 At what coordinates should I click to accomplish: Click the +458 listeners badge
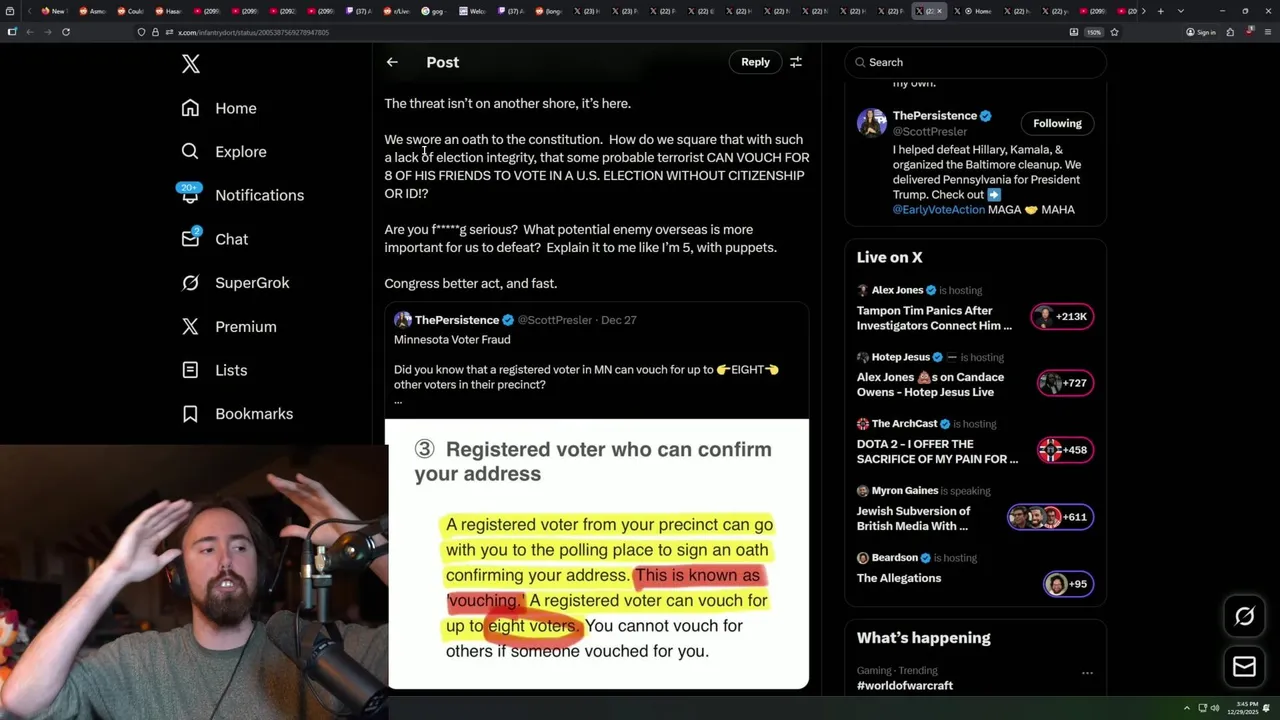1065,450
